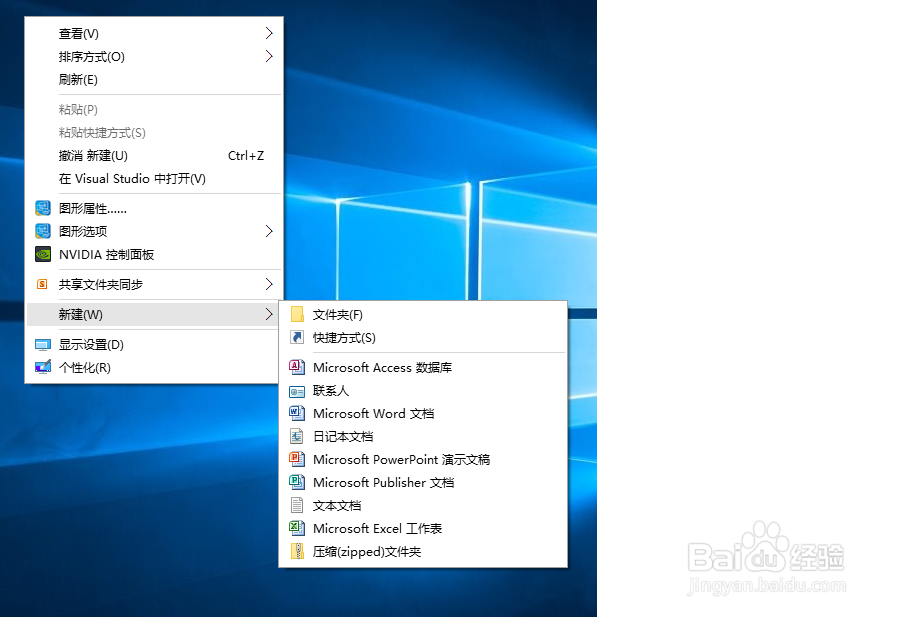The image size is (897, 617).
Task: Click the Intel 图形属性 icon
Action: click(42, 207)
